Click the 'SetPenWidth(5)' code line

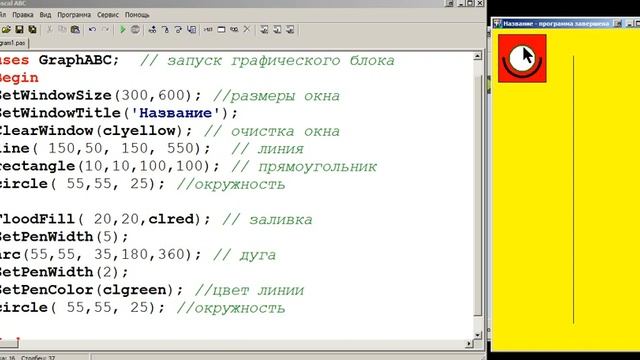[x=64, y=237]
